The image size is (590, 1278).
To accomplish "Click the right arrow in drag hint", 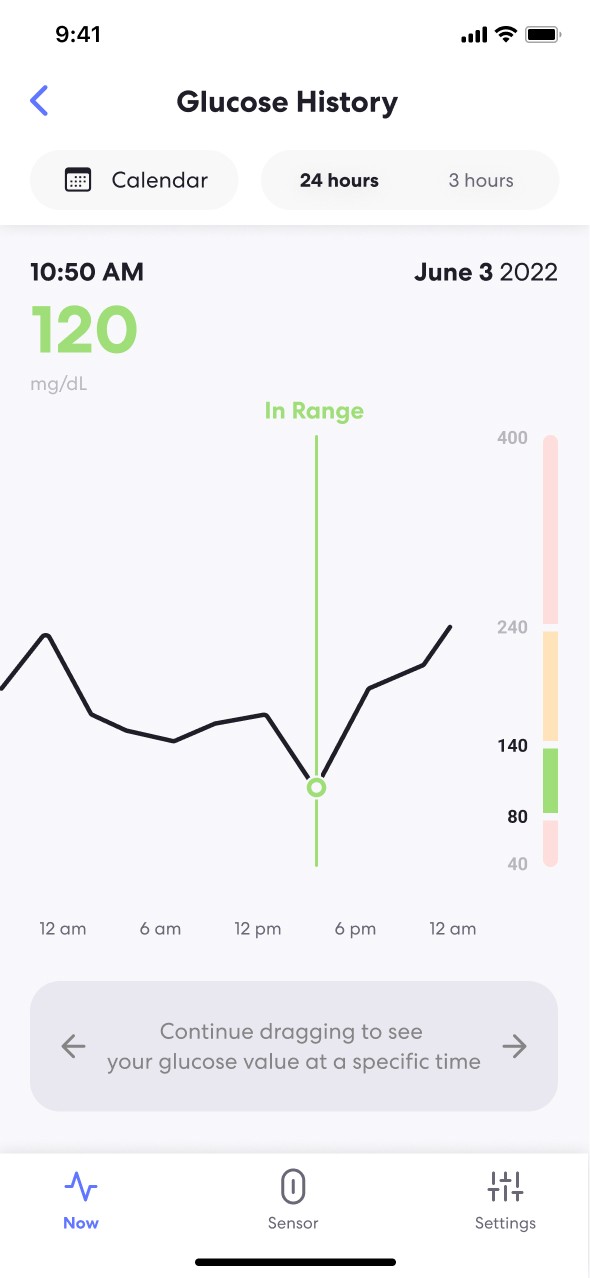I will coord(514,1046).
